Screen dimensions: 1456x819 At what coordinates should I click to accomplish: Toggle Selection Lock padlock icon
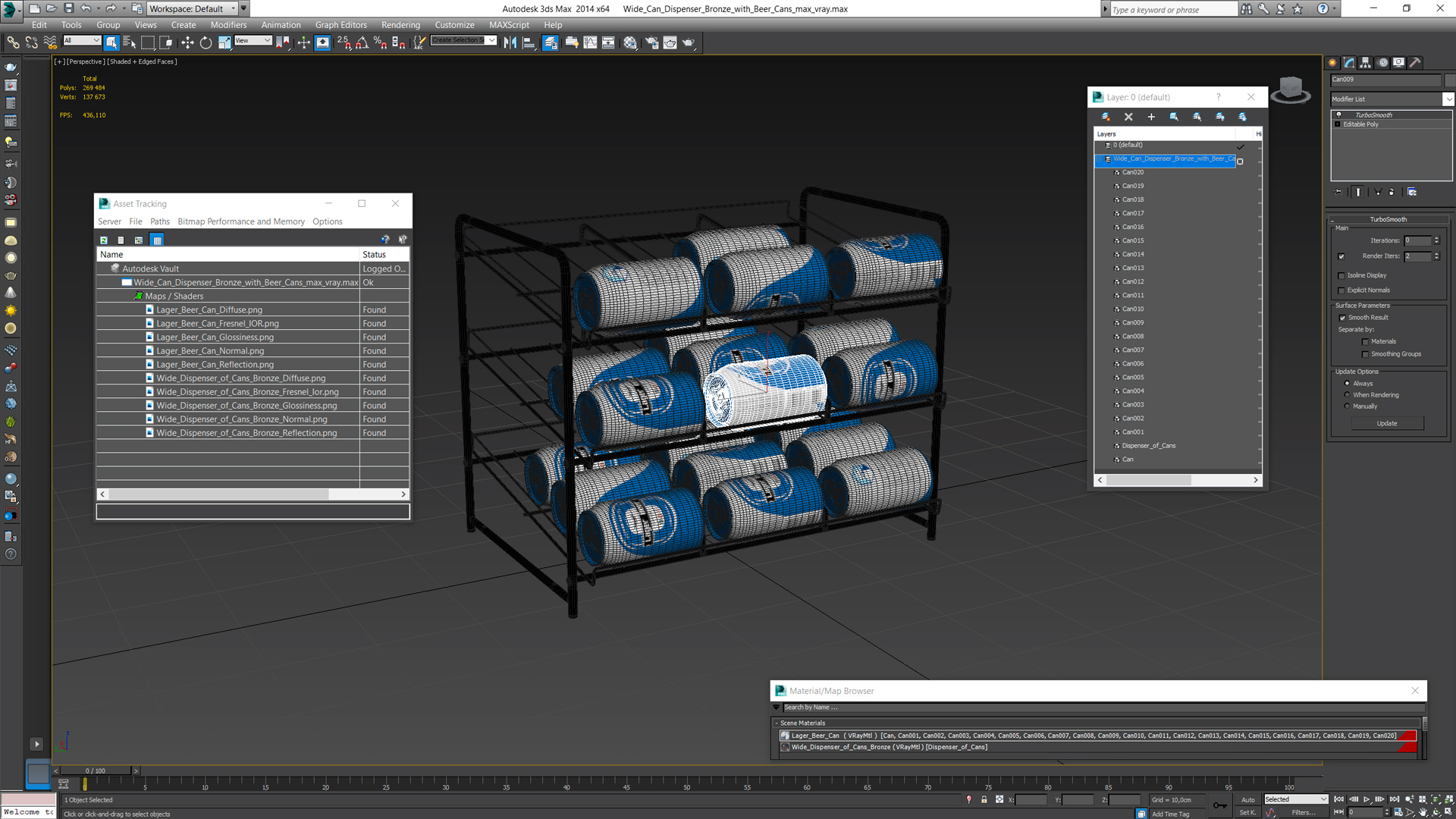tap(984, 800)
